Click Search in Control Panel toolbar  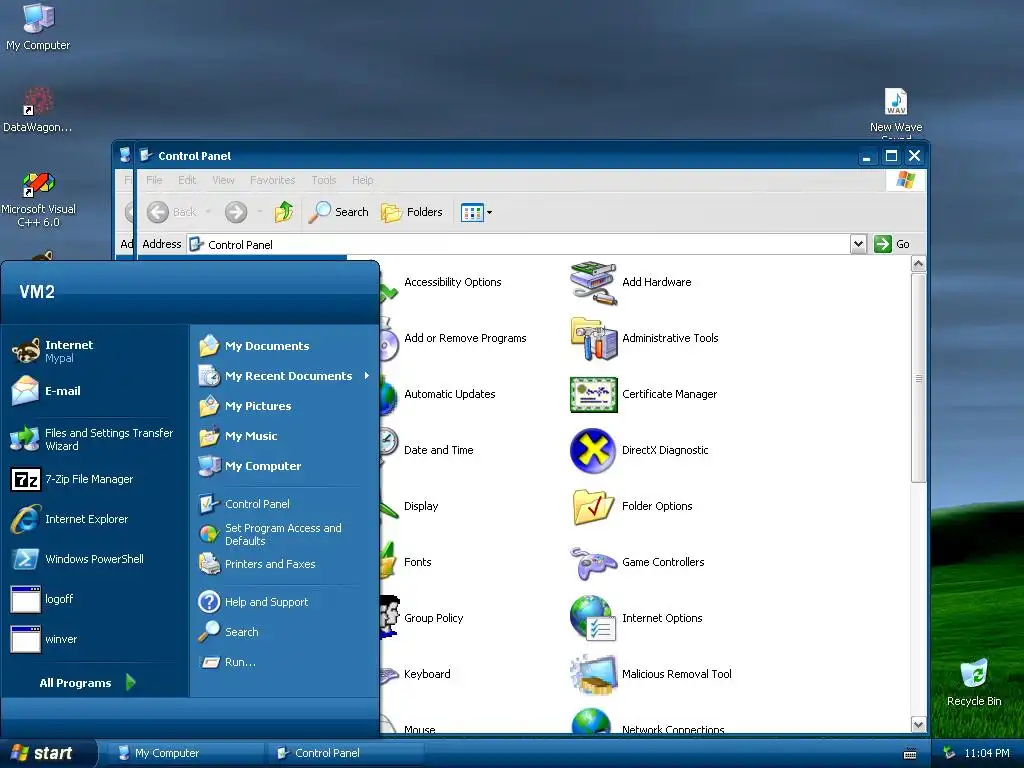pyautogui.click(x=338, y=212)
